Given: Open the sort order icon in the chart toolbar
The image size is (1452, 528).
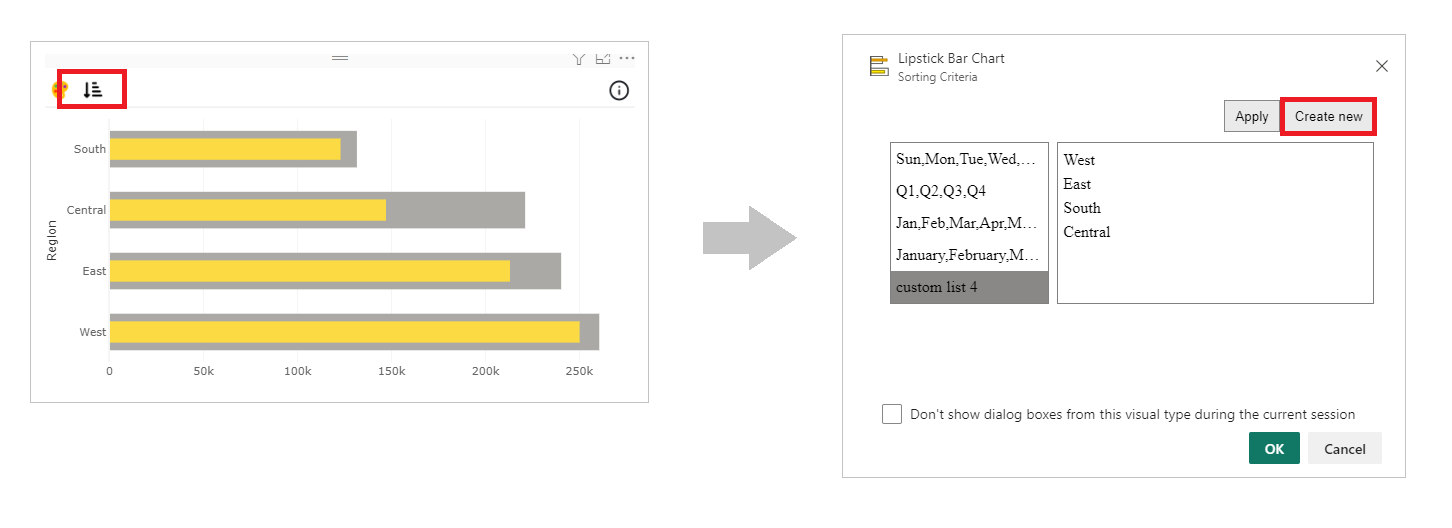Looking at the screenshot, I should pos(92,89).
